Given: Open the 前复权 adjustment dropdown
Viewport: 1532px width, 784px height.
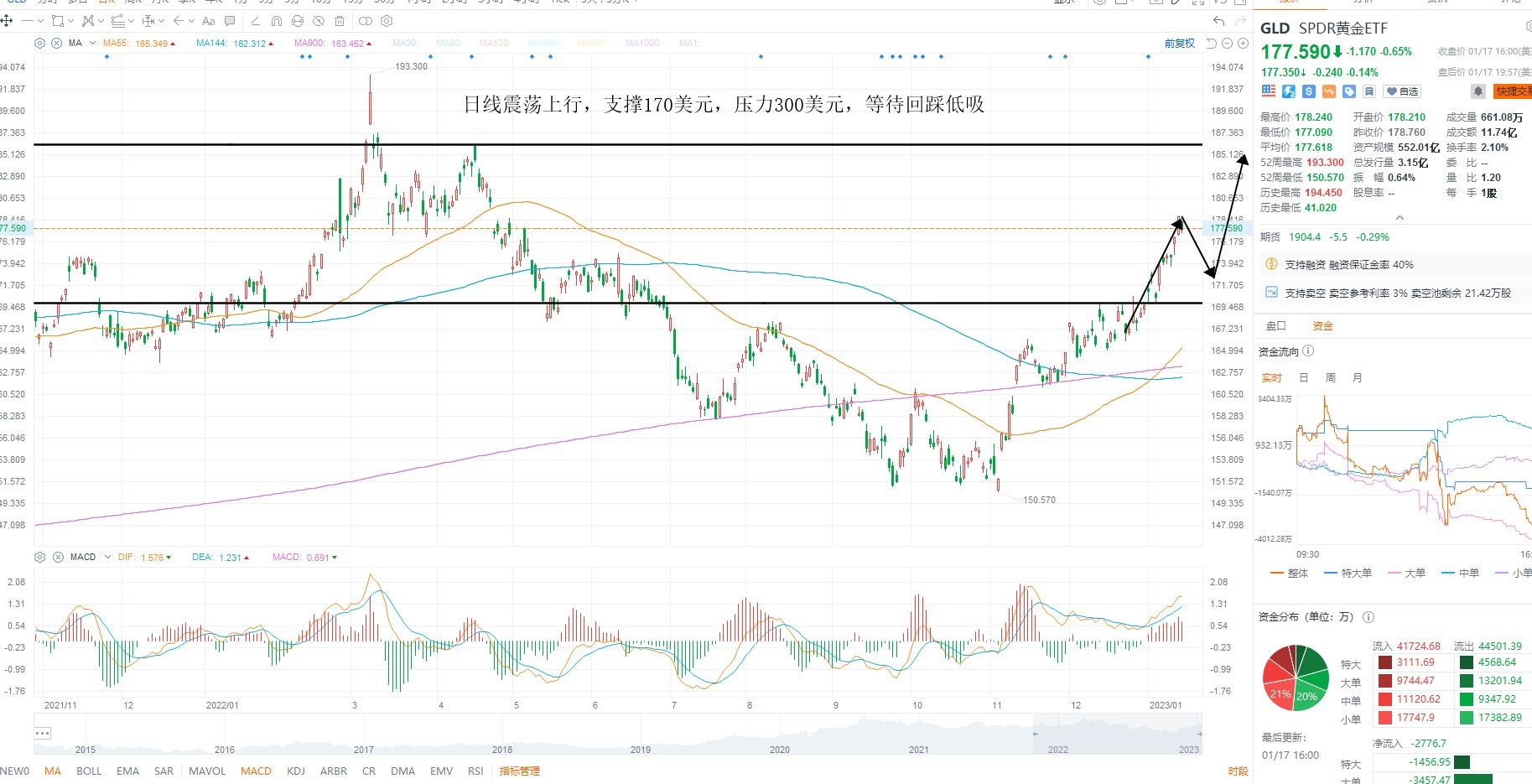Looking at the screenshot, I should [1180, 44].
